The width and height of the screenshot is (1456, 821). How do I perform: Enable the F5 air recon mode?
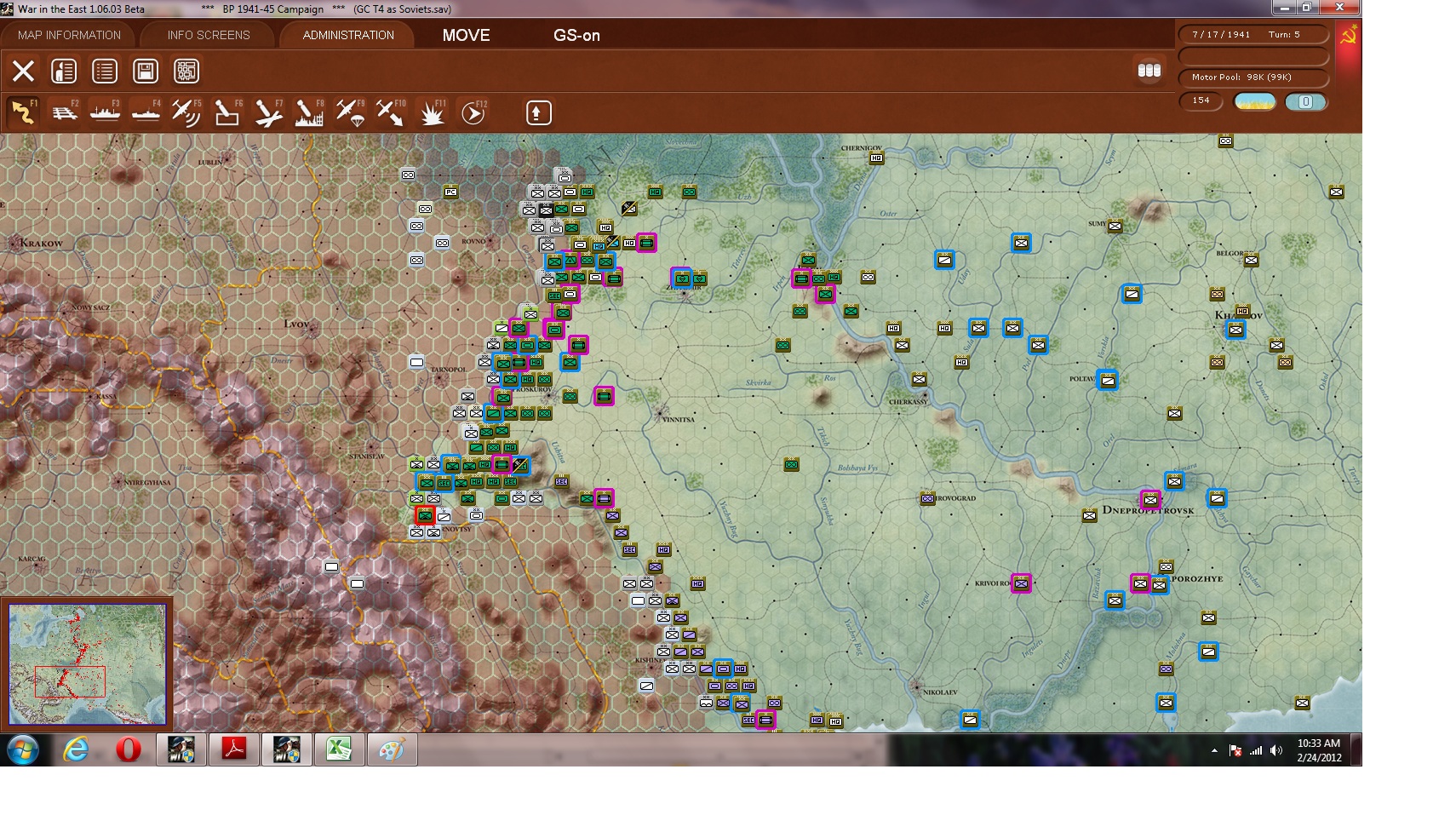(186, 112)
